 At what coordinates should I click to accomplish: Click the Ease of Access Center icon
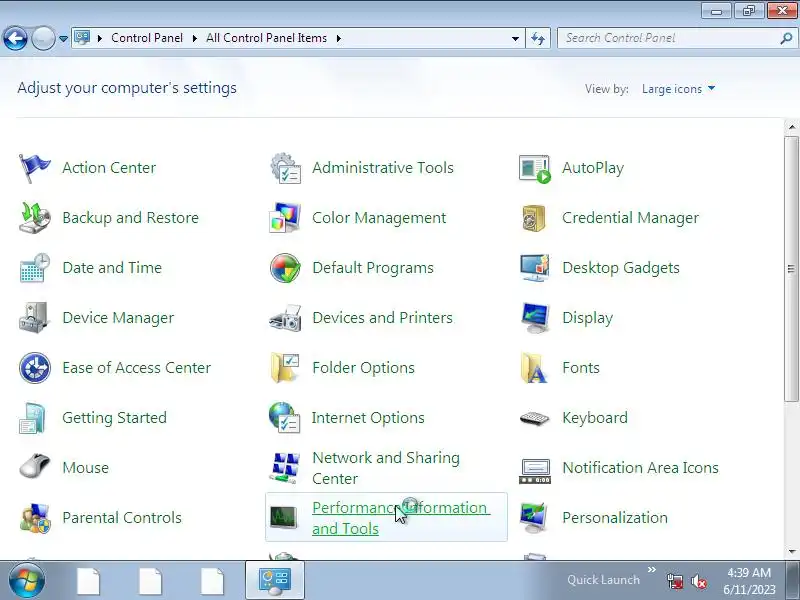pyautogui.click(x=35, y=368)
